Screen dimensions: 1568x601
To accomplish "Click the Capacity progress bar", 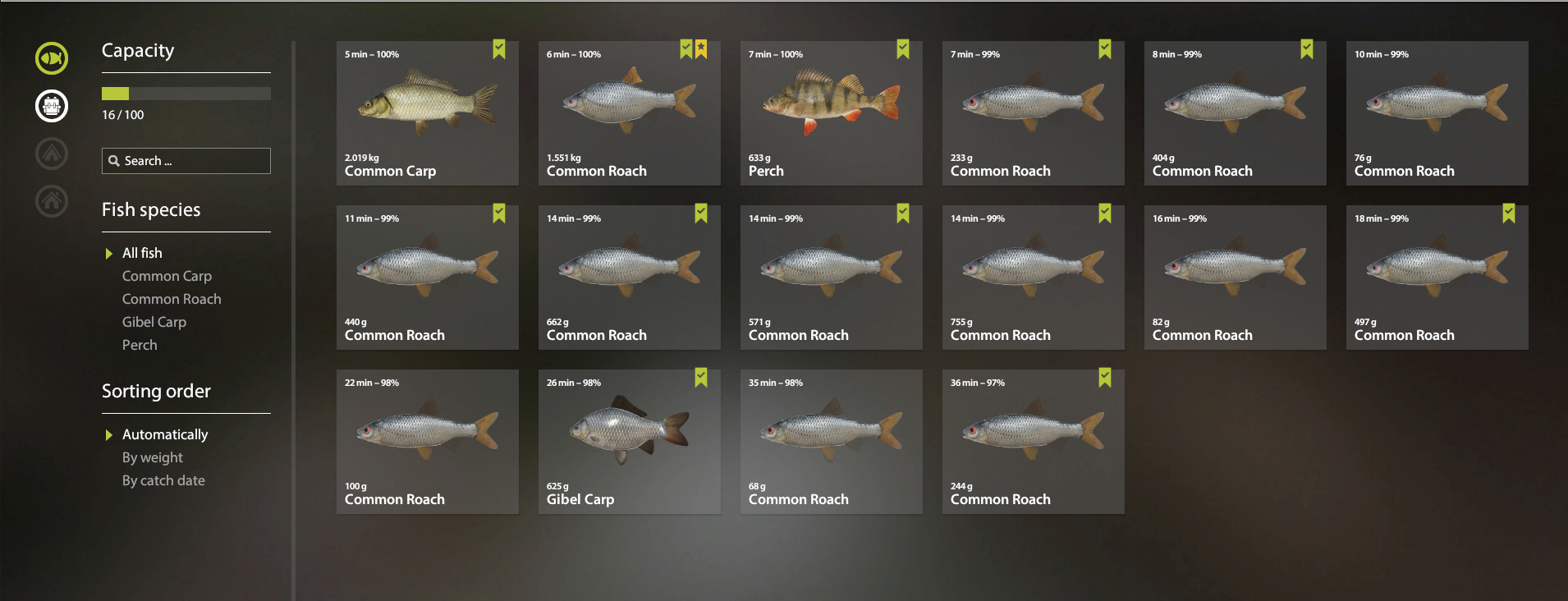I will tap(186, 94).
